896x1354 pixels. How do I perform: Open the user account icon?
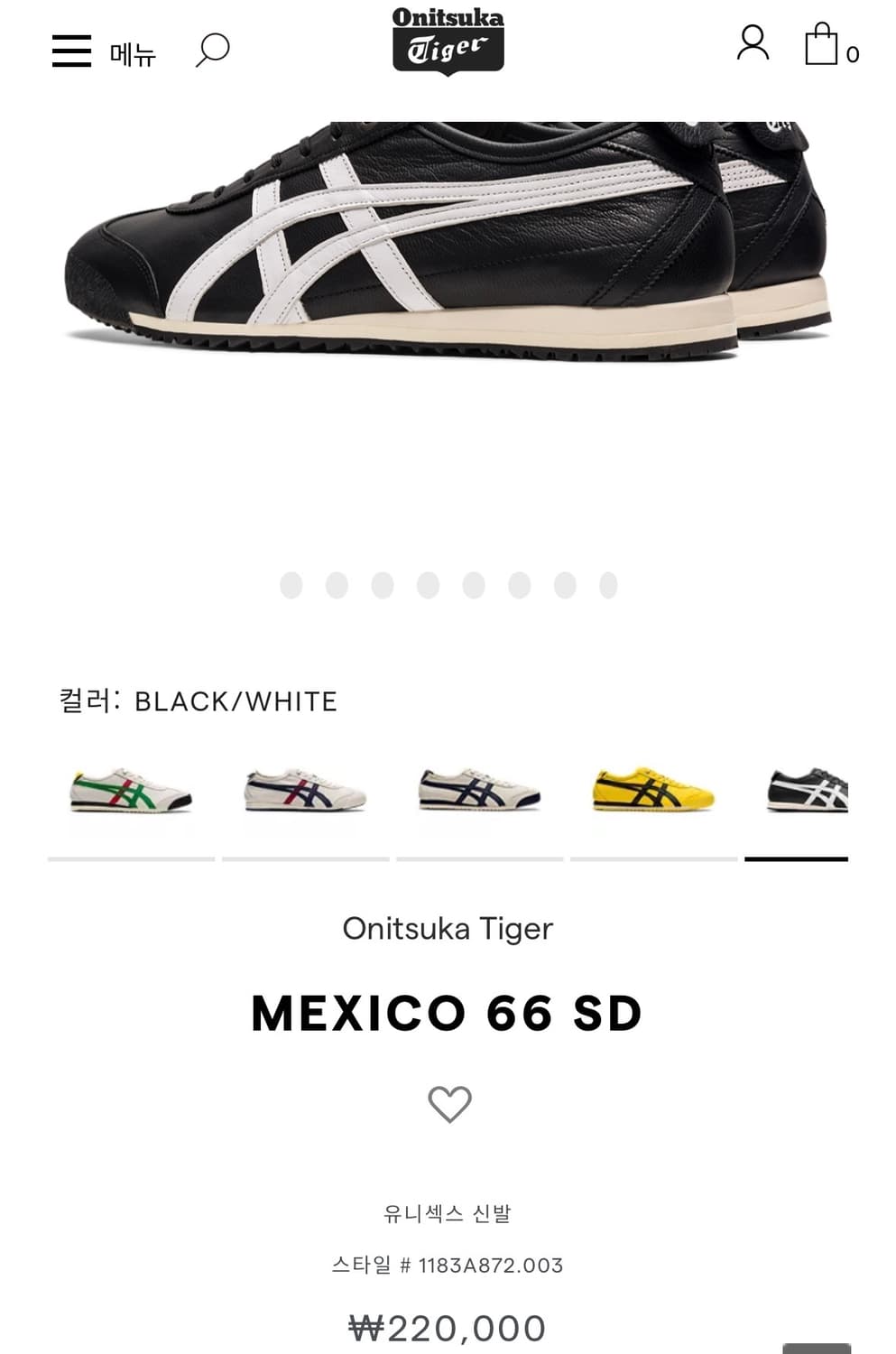point(753,43)
